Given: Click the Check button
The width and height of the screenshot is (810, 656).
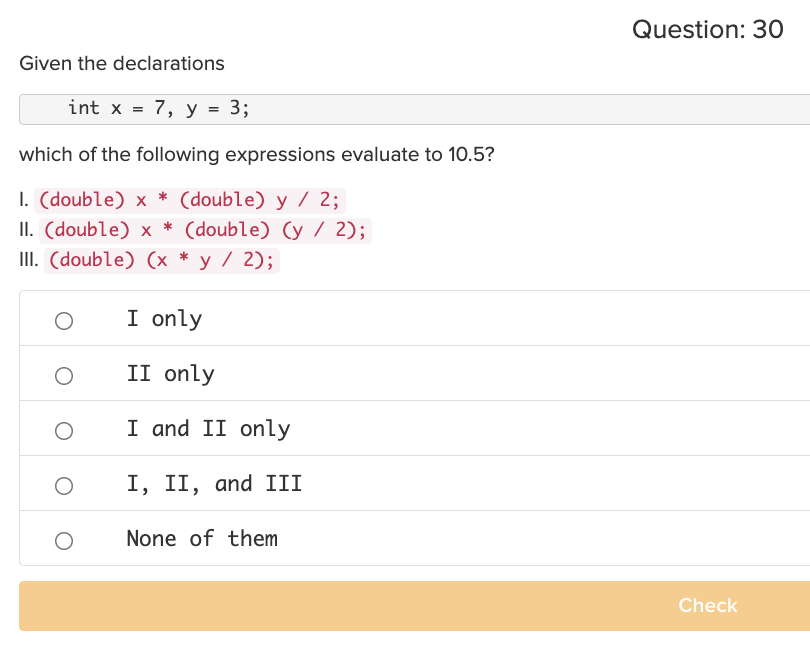Looking at the screenshot, I should 414,606.
